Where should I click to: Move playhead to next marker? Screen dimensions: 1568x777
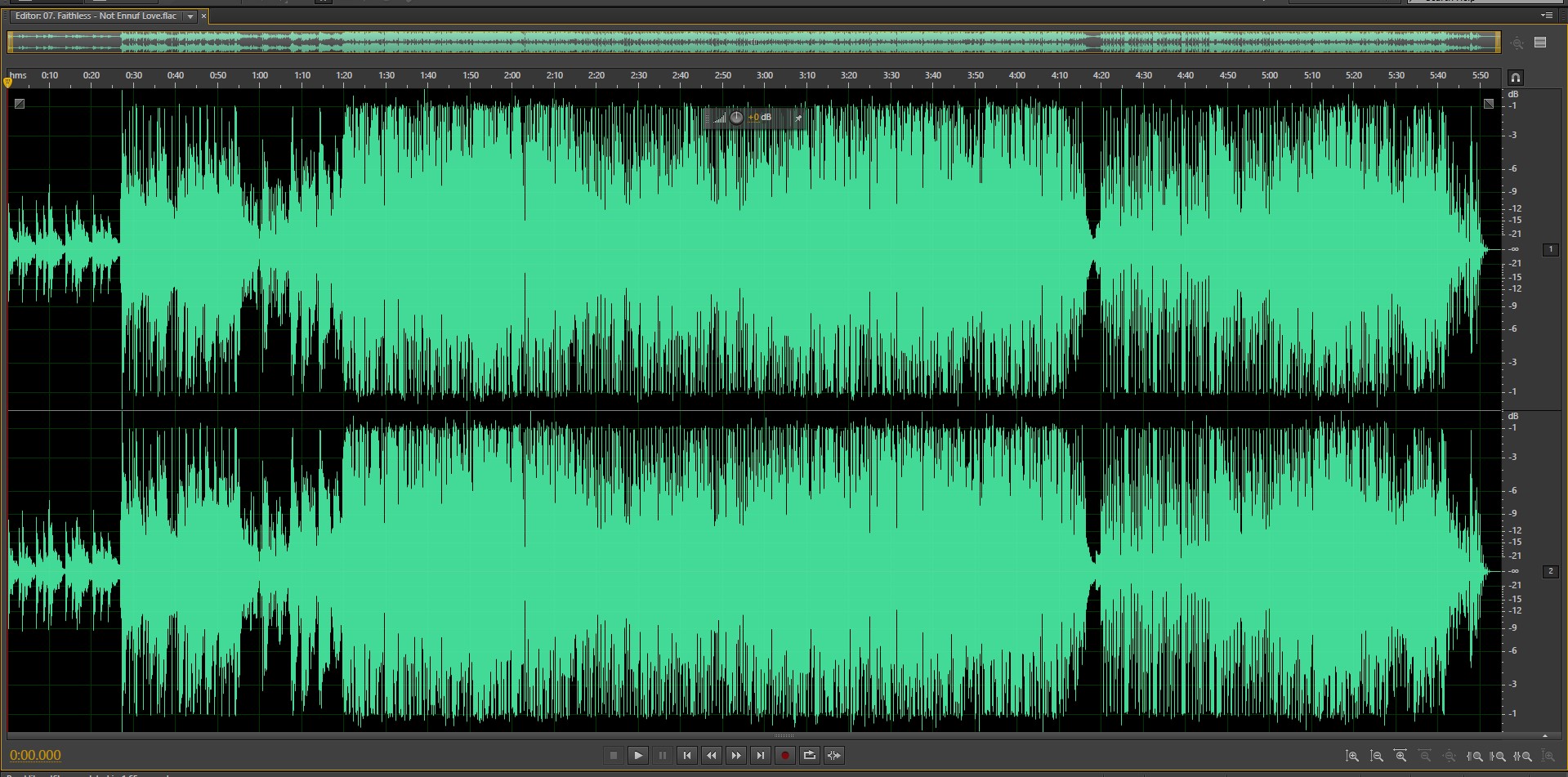click(x=760, y=756)
